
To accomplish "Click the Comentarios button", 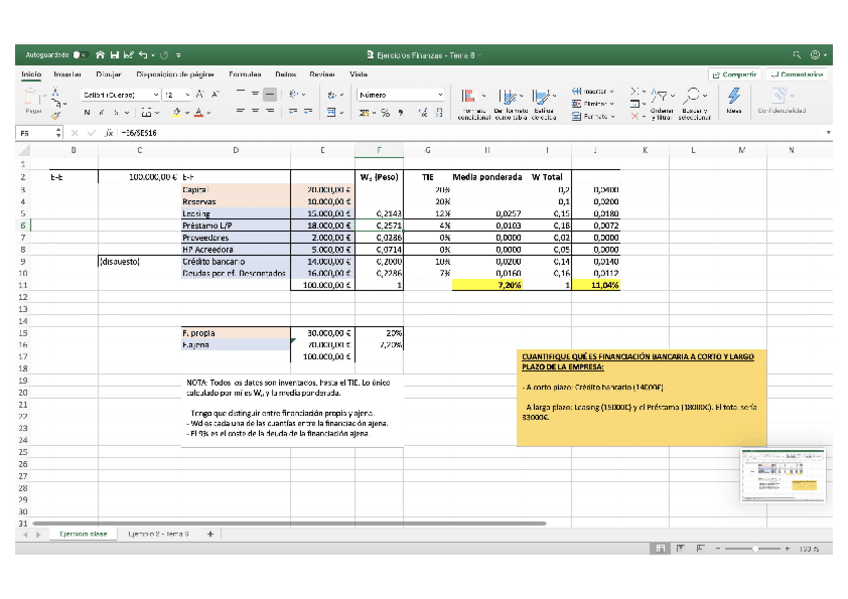I will point(797,75).
